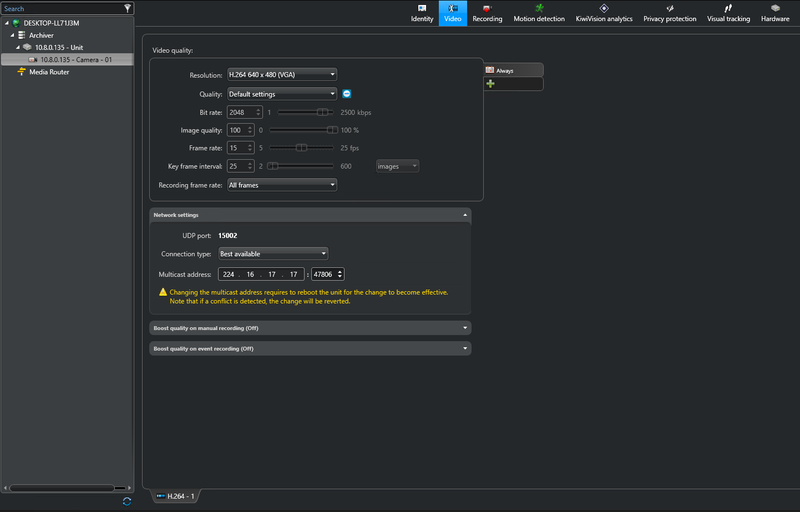
Task: Click the refresh icon below the tree
Action: point(126,501)
